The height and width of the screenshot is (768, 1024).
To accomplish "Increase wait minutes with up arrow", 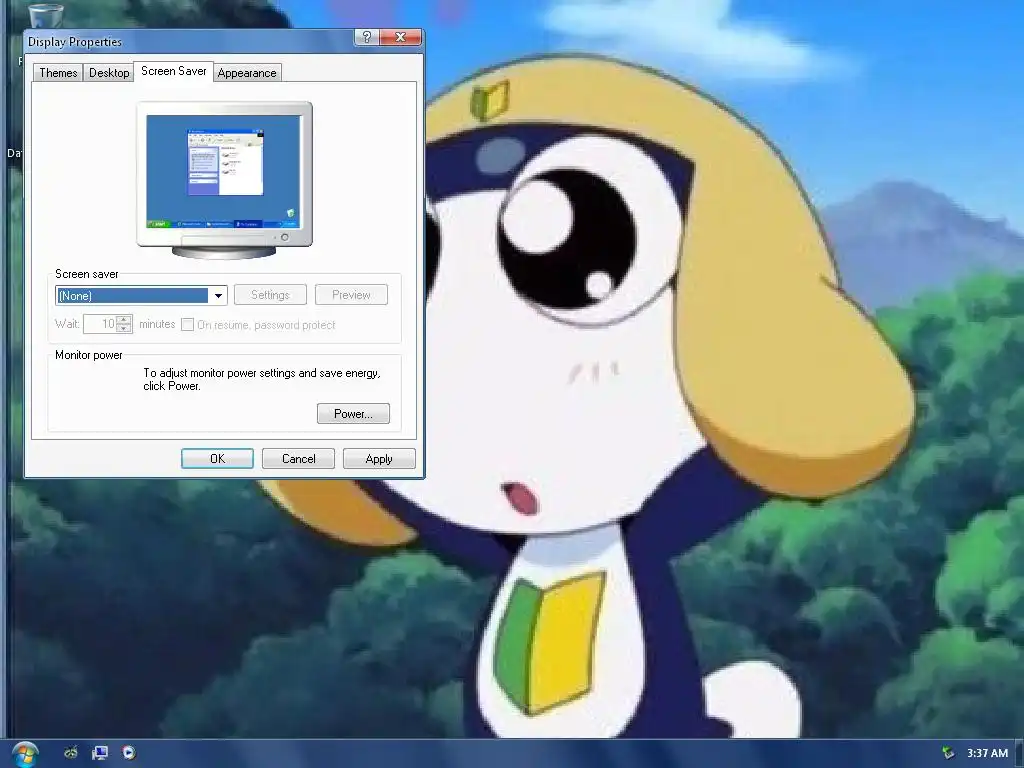I will (124, 319).
